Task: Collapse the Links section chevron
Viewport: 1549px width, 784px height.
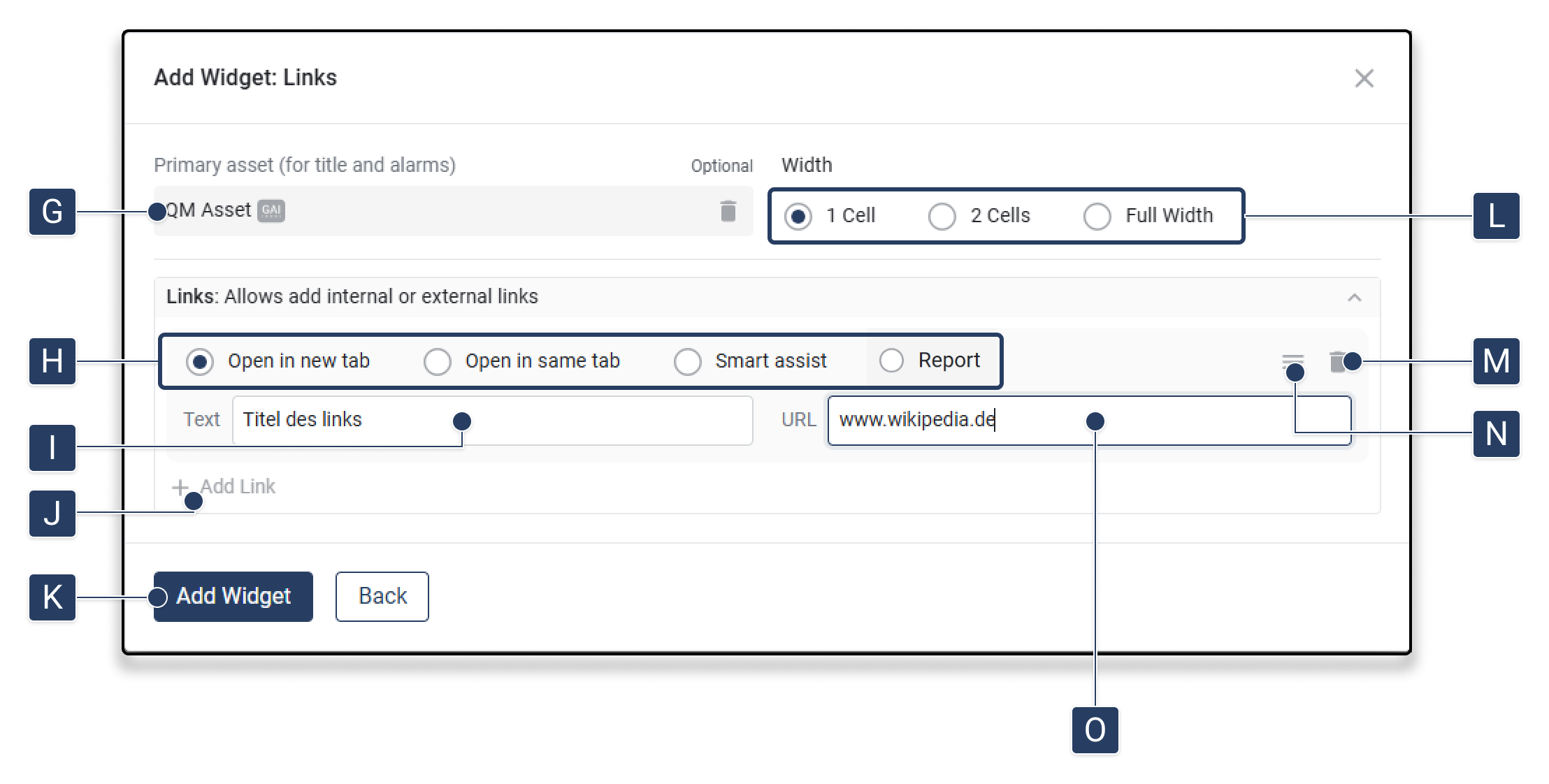Action: tap(1354, 298)
